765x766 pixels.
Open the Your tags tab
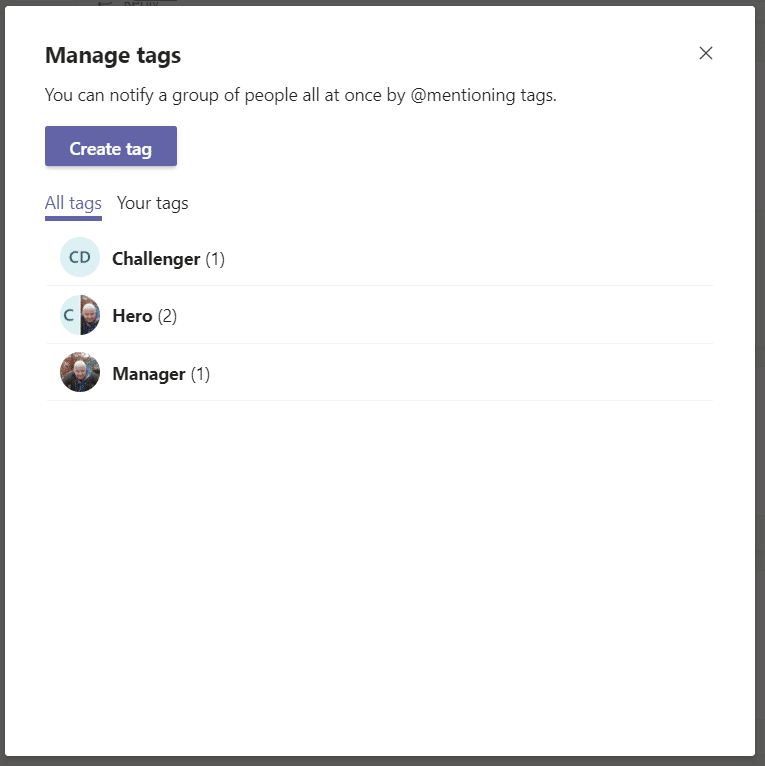[152, 203]
